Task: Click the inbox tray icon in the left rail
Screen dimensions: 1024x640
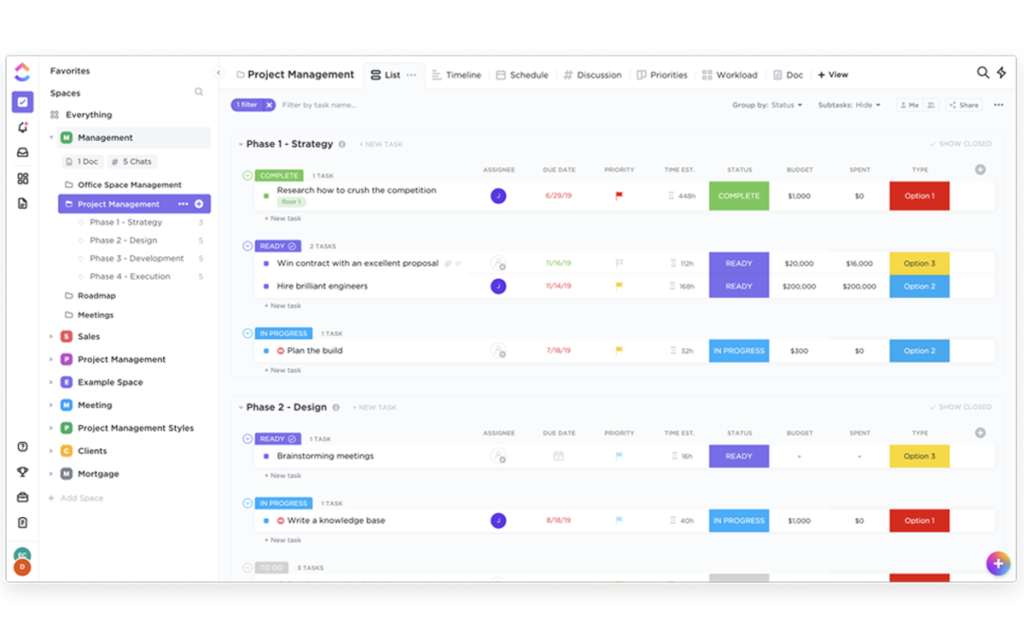Action: [x=21, y=153]
